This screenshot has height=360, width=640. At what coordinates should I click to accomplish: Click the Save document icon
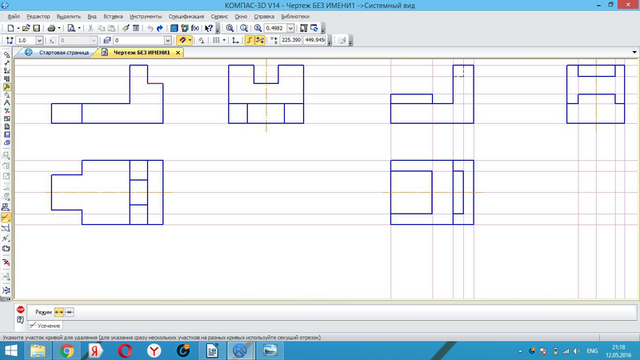(x=36, y=28)
